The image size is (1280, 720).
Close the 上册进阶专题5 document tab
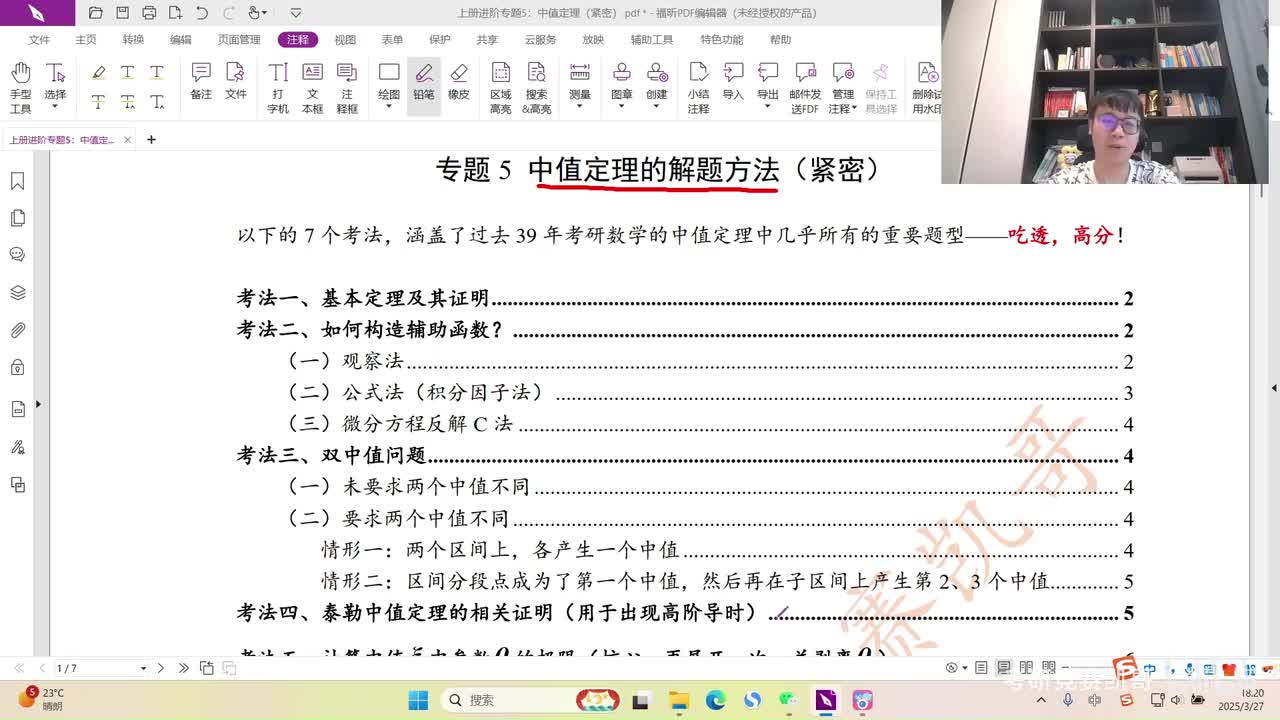click(127, 139)
